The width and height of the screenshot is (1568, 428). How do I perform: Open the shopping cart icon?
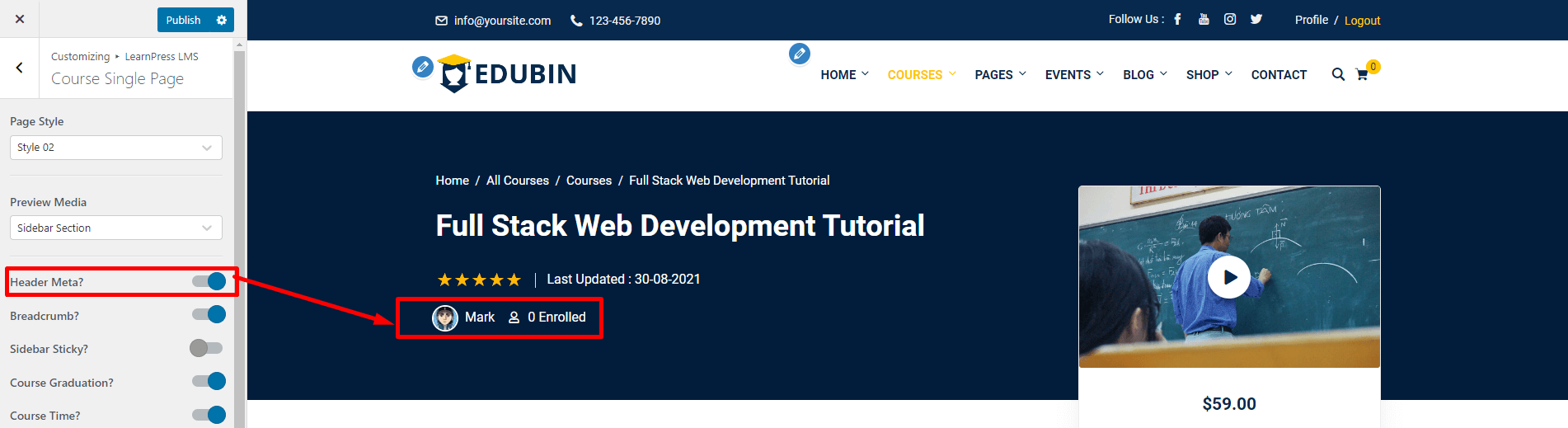[x=1362, y=74]
